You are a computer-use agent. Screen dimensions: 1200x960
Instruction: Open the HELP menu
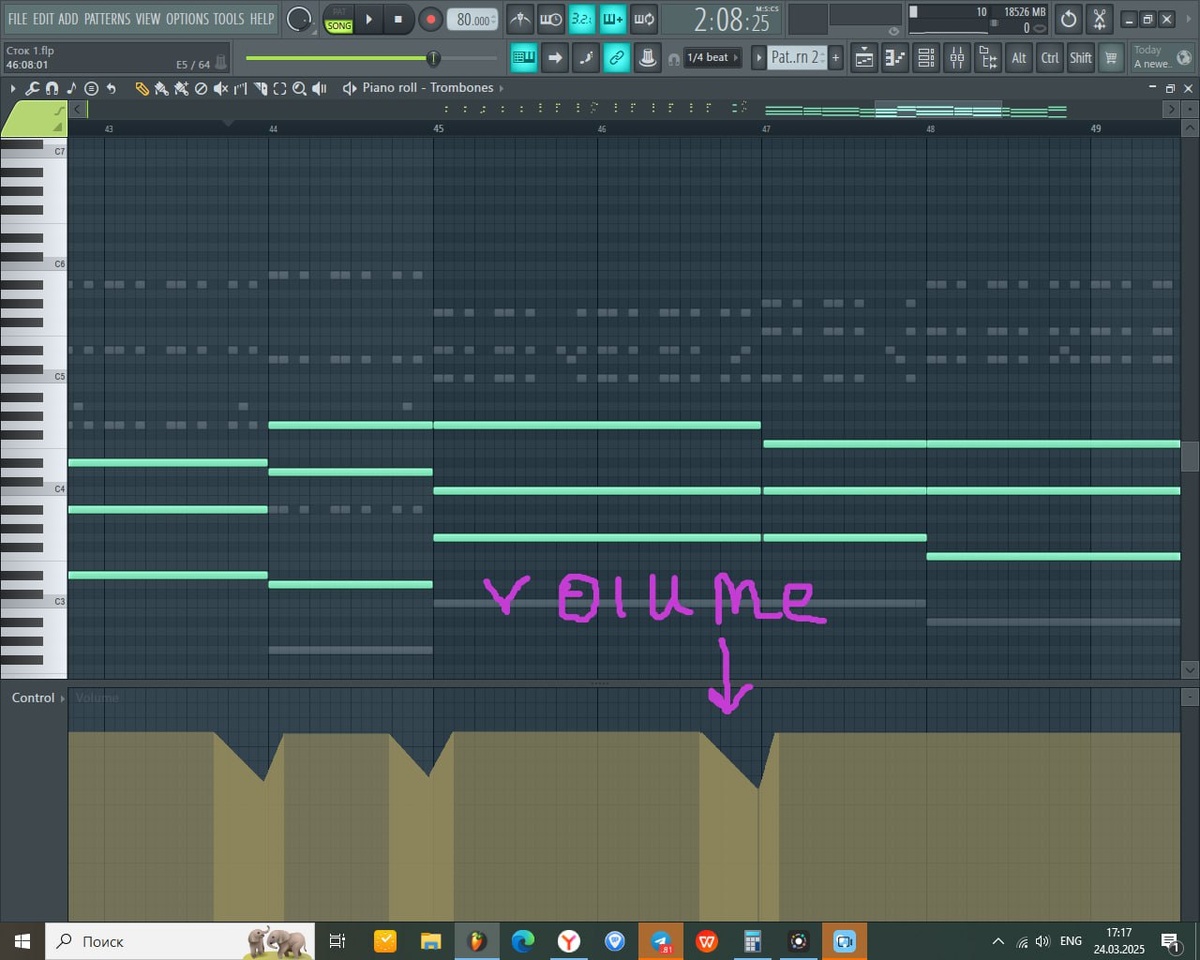coord(262,19)
